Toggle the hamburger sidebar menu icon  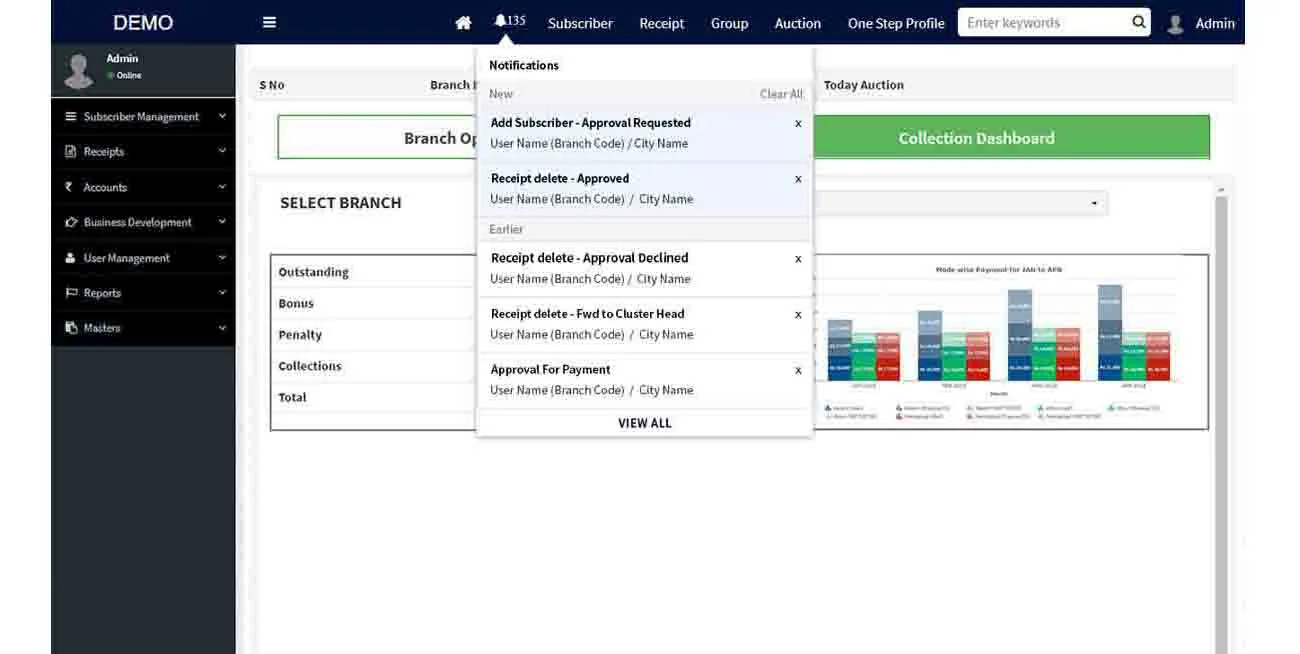point(269,22)
